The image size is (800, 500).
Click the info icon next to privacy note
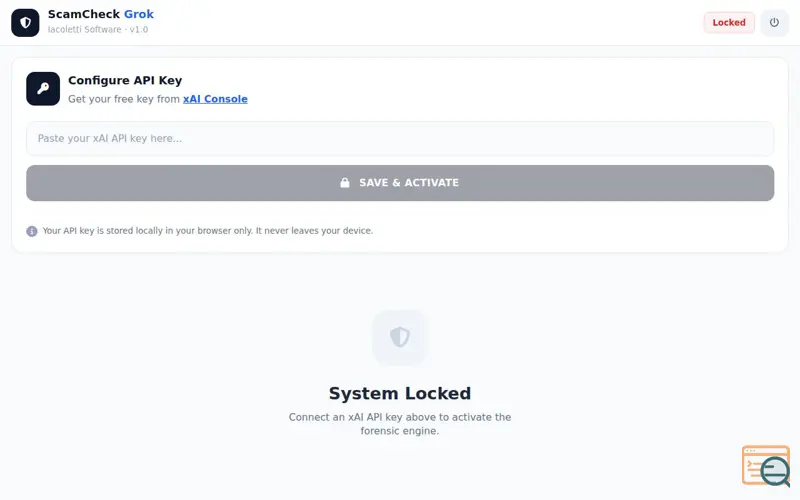point(32,231)
